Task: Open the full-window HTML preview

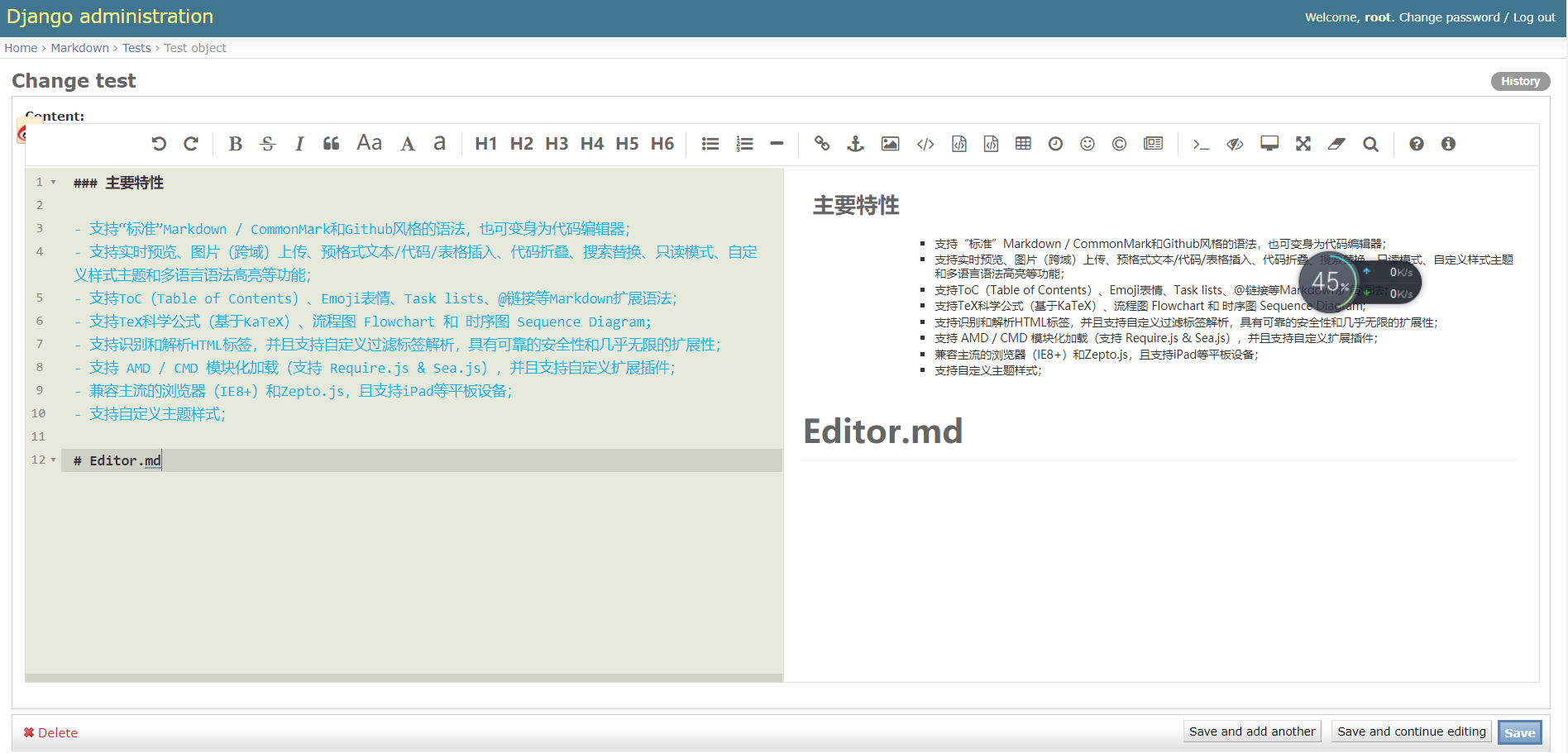Action: point(1269,144)
